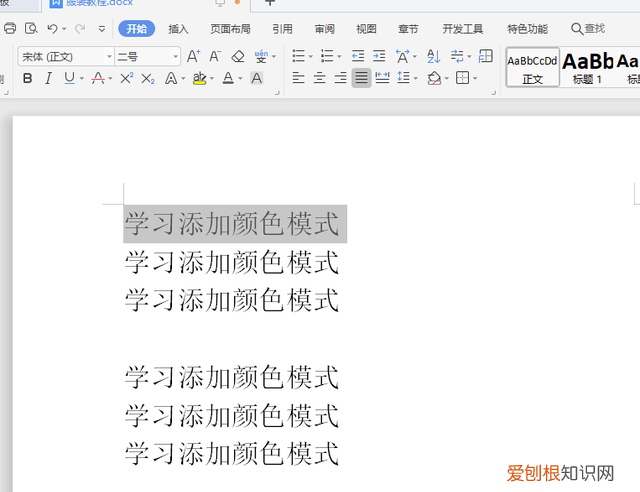Click the borders icon
The width and height of the screenshot is (640, 492).
click(x=462, y=78)
